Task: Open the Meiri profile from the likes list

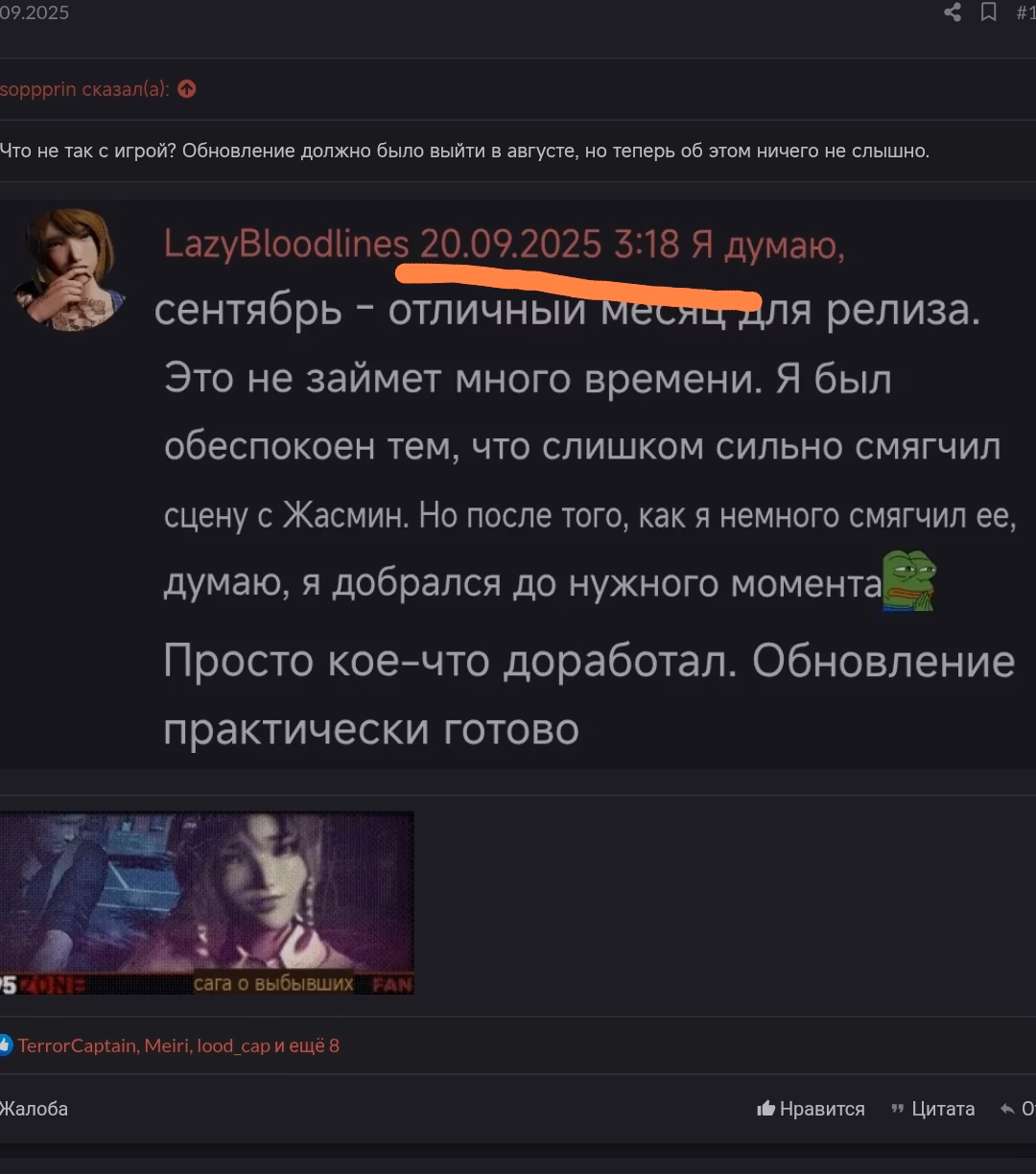Action: (x=166, y=1045)
